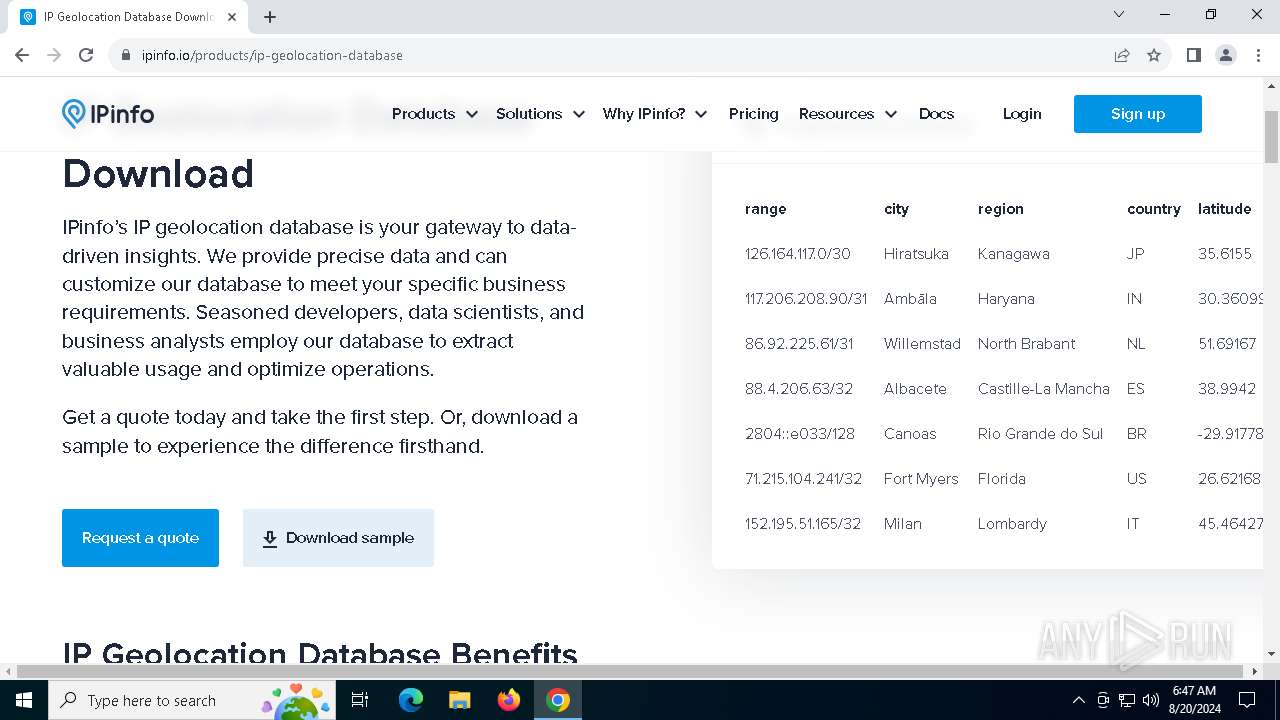This screenshot has height=720, width=1280.
Task: Bookmark this tab with star icon
Action: tap(1154, 55)
